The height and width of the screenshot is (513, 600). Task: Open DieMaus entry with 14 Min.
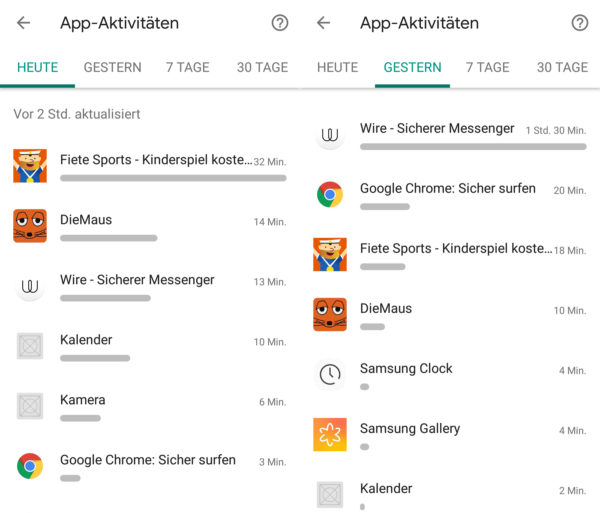(150, 226)
